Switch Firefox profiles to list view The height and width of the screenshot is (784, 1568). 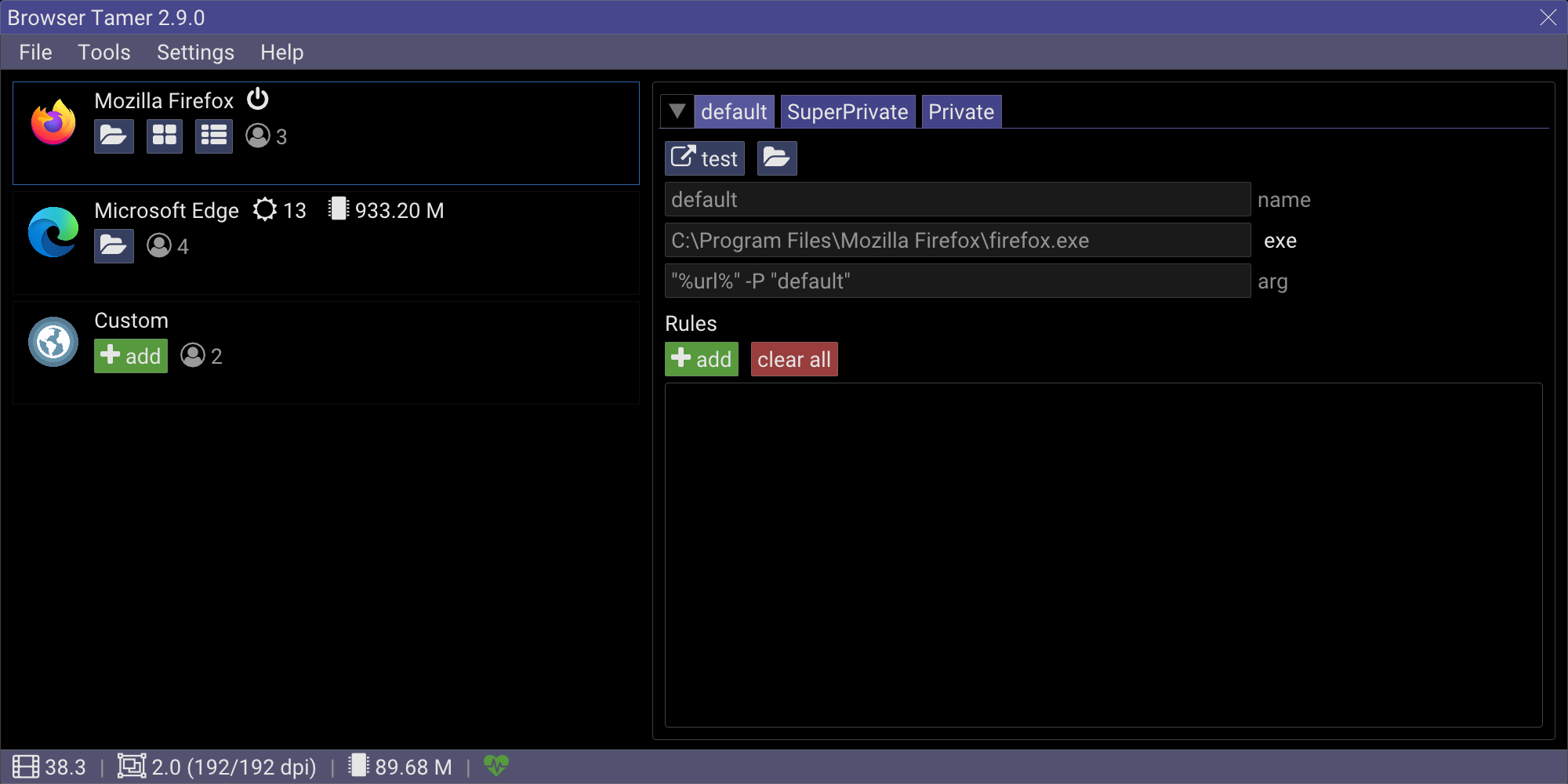tap(214, 136)
